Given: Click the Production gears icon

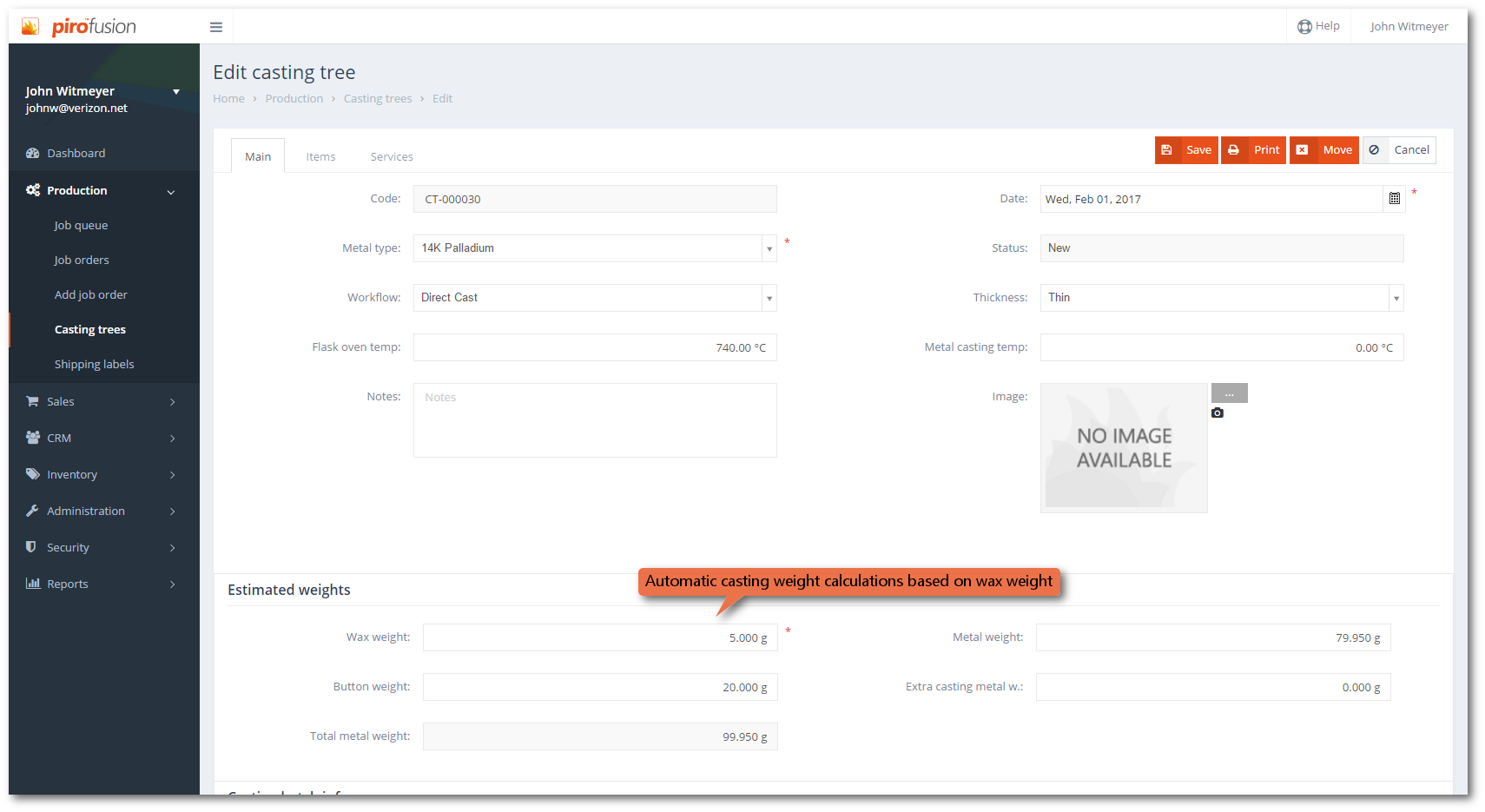Looking at the screenshot, I should [x=33, y=190].
